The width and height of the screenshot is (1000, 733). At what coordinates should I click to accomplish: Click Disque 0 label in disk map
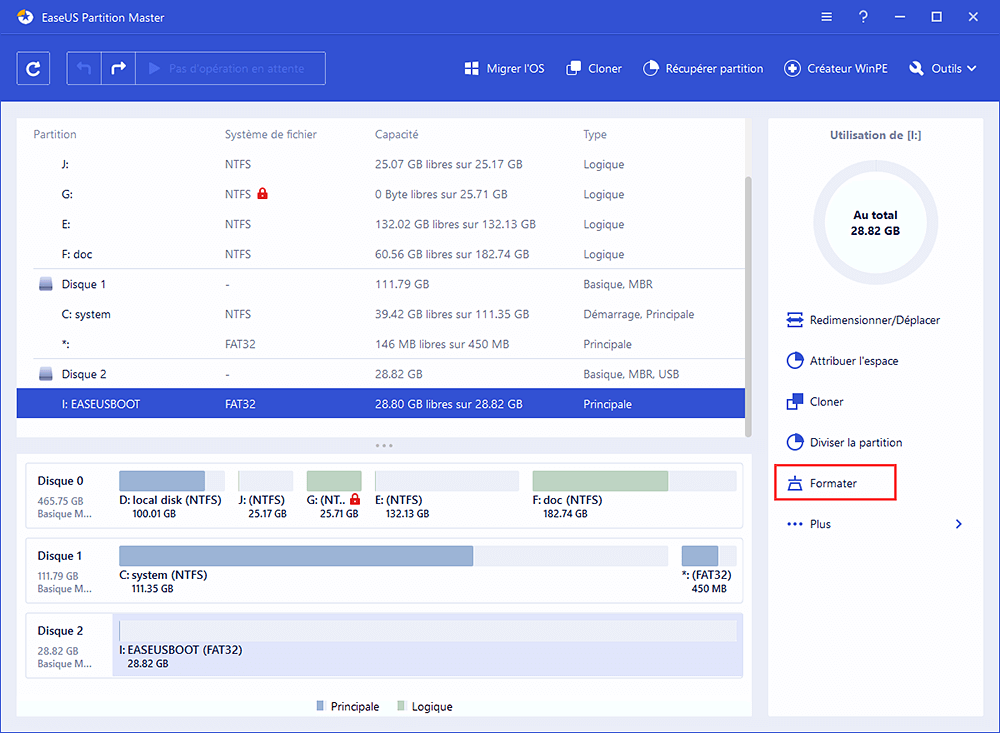pyautogui.click(x=61, y=481)
